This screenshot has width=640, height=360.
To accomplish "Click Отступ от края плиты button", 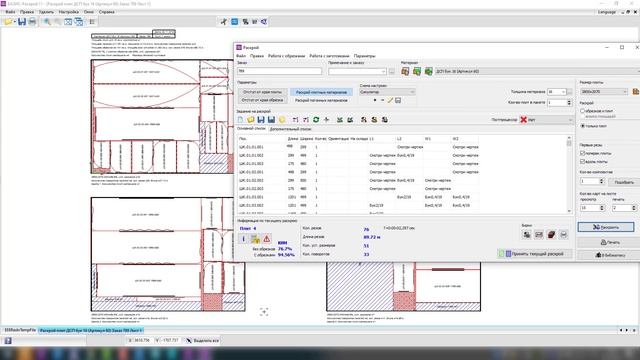I will coord(262,92).
